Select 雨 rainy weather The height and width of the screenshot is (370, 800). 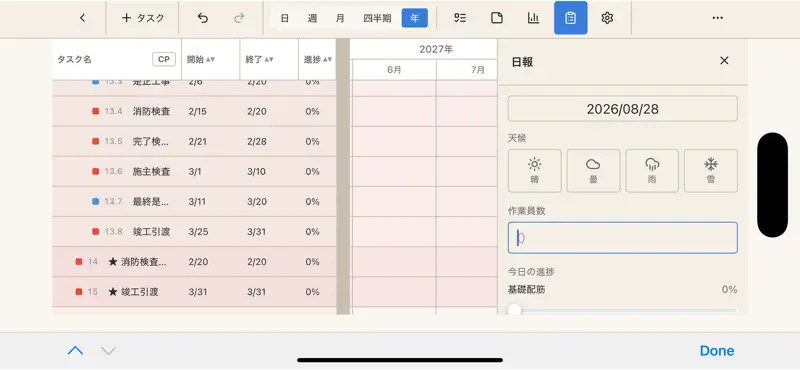[652, 171]
